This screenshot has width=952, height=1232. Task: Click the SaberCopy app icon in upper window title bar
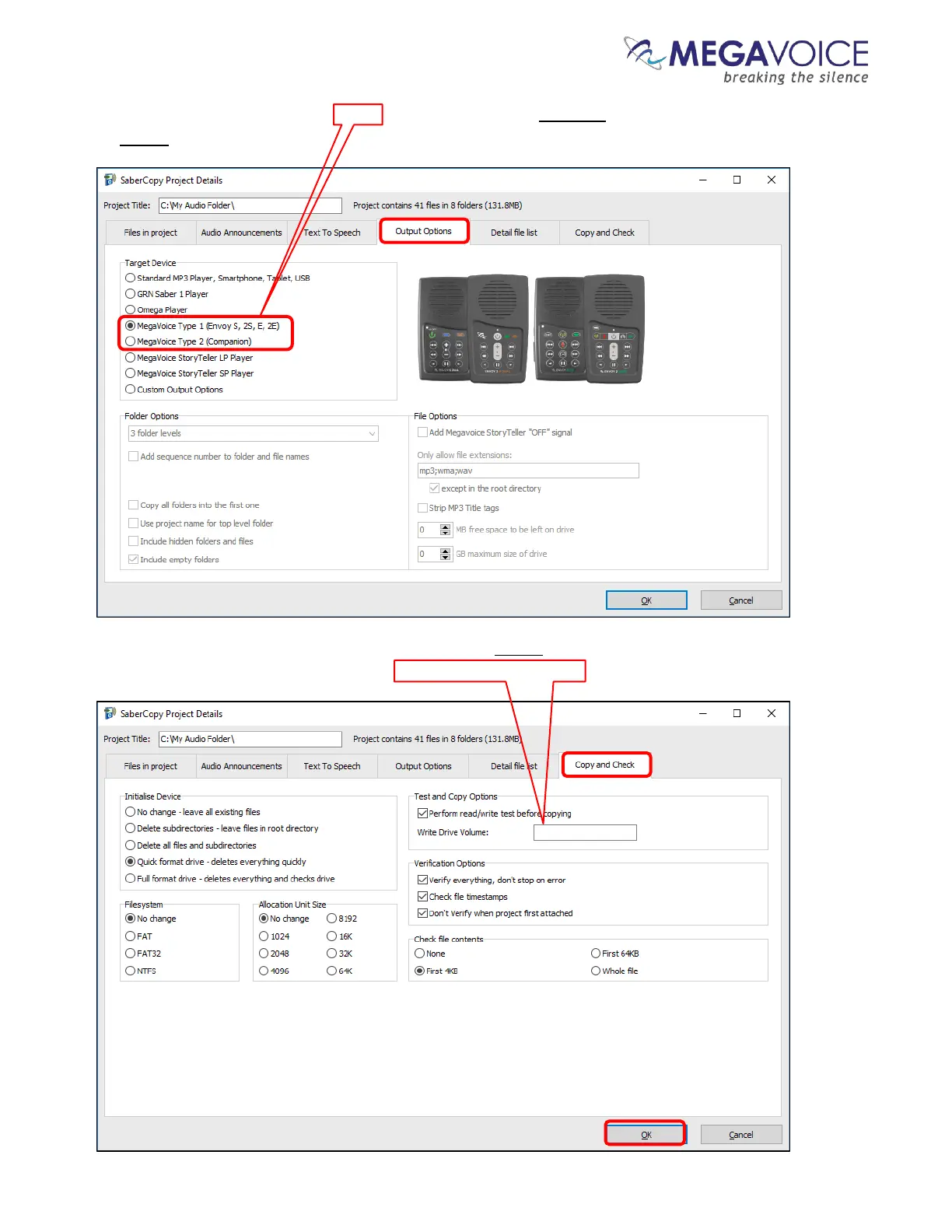pos(110,180)
